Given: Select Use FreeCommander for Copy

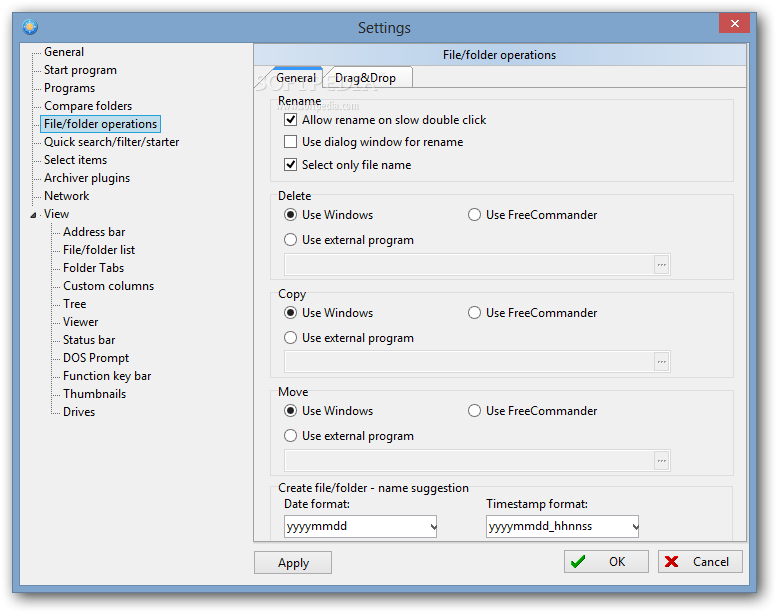Looking at the screenshot, I should (474, 313).
